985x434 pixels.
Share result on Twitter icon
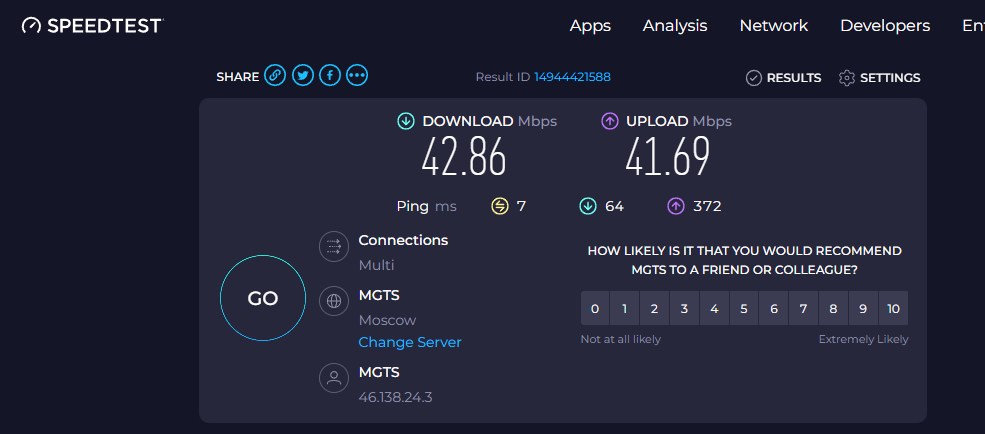pyautogui.click(x=303, y=76)
